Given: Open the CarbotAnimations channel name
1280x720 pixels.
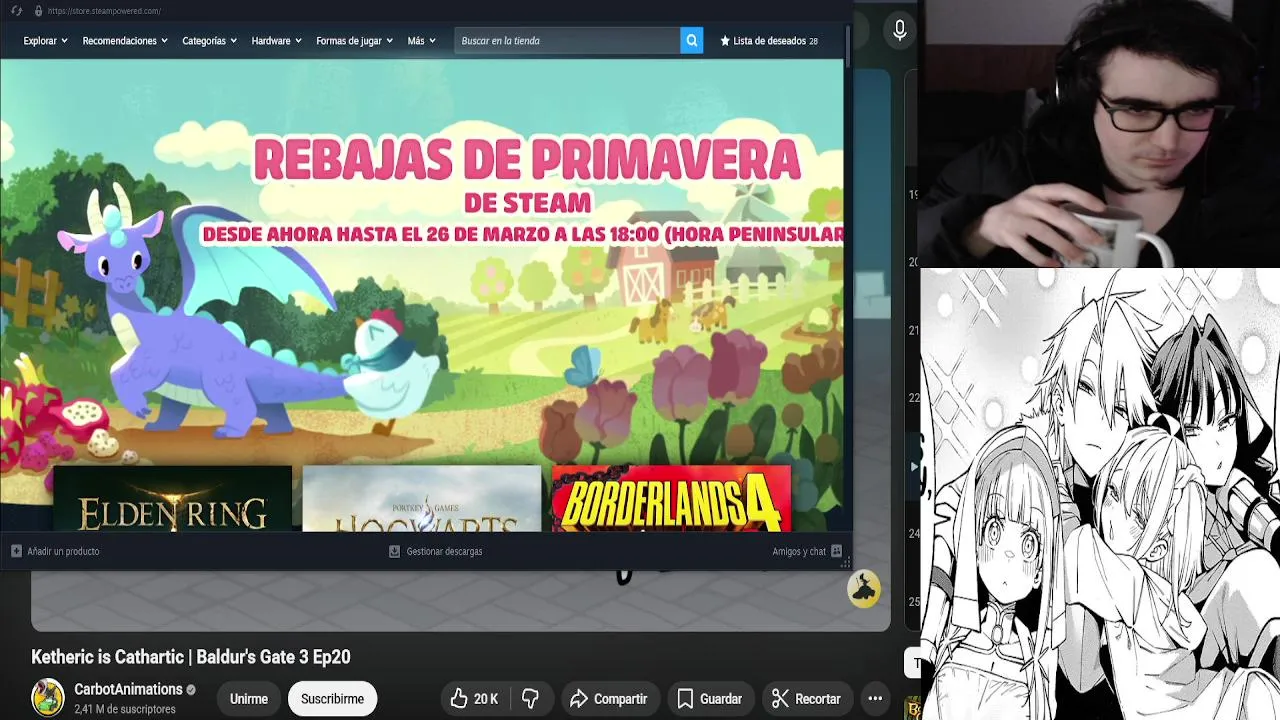Looking at the screenshot, I should tap(128, 689).
